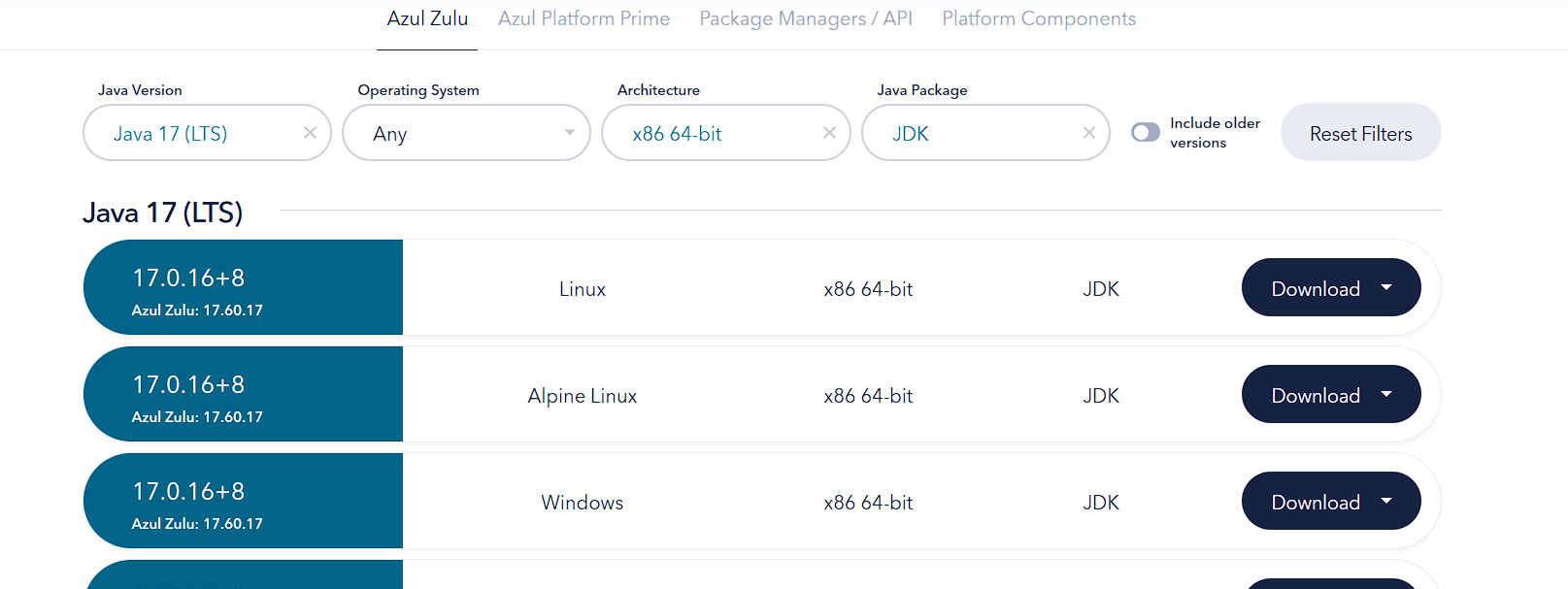Open Package Managers / API tab

[806, 18]
